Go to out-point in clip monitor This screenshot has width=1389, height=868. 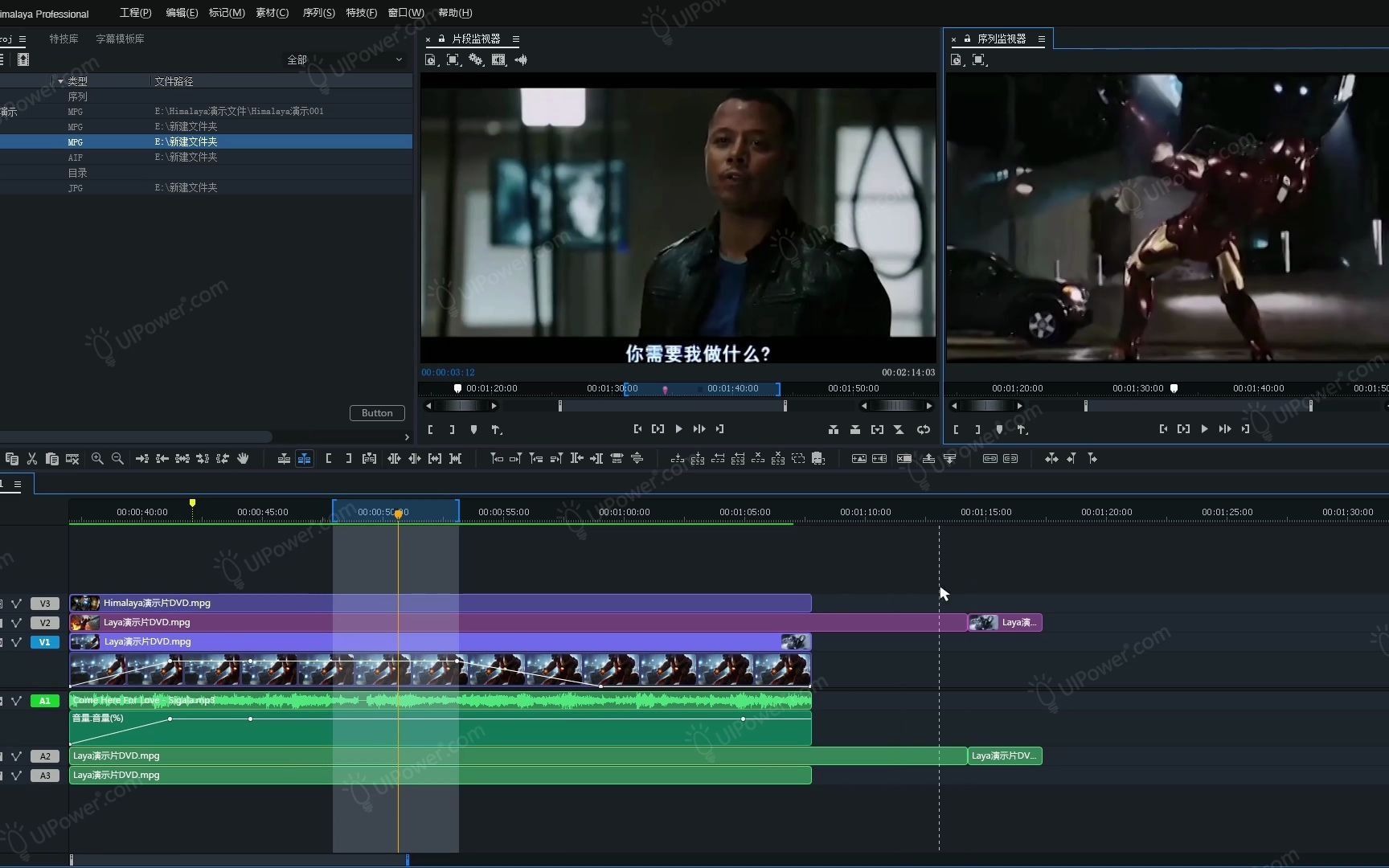point(719,429)
